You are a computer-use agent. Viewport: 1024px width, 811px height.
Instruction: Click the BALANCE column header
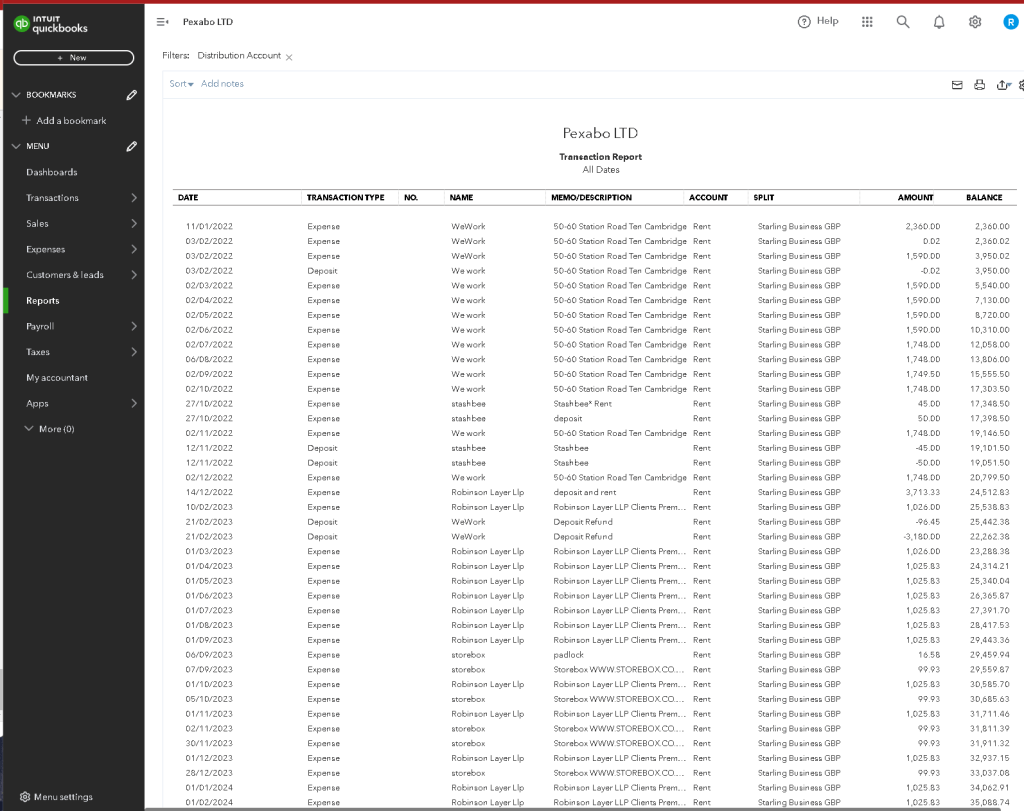(x=984, y=197)
